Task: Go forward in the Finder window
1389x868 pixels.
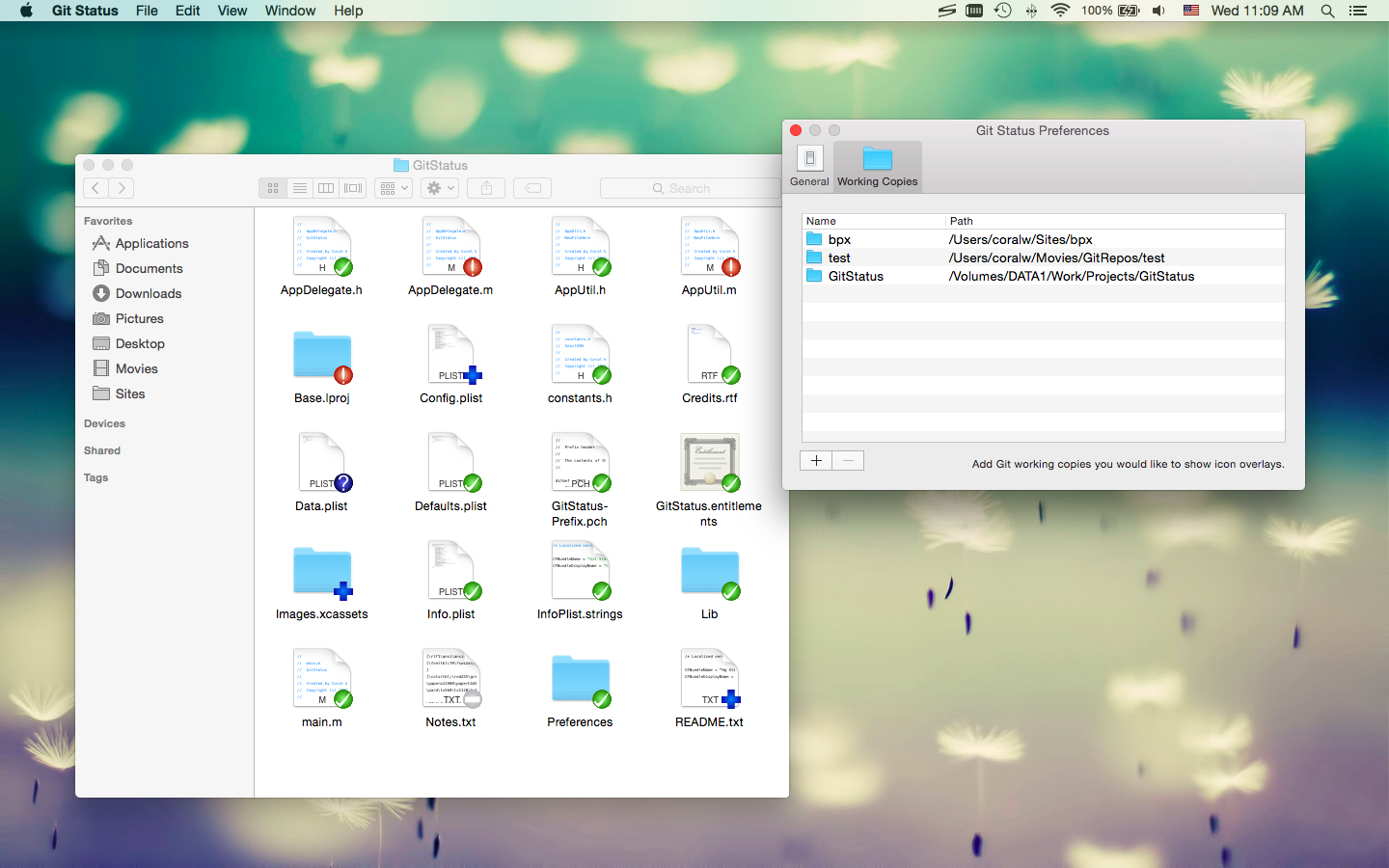Action: [122, 188]
